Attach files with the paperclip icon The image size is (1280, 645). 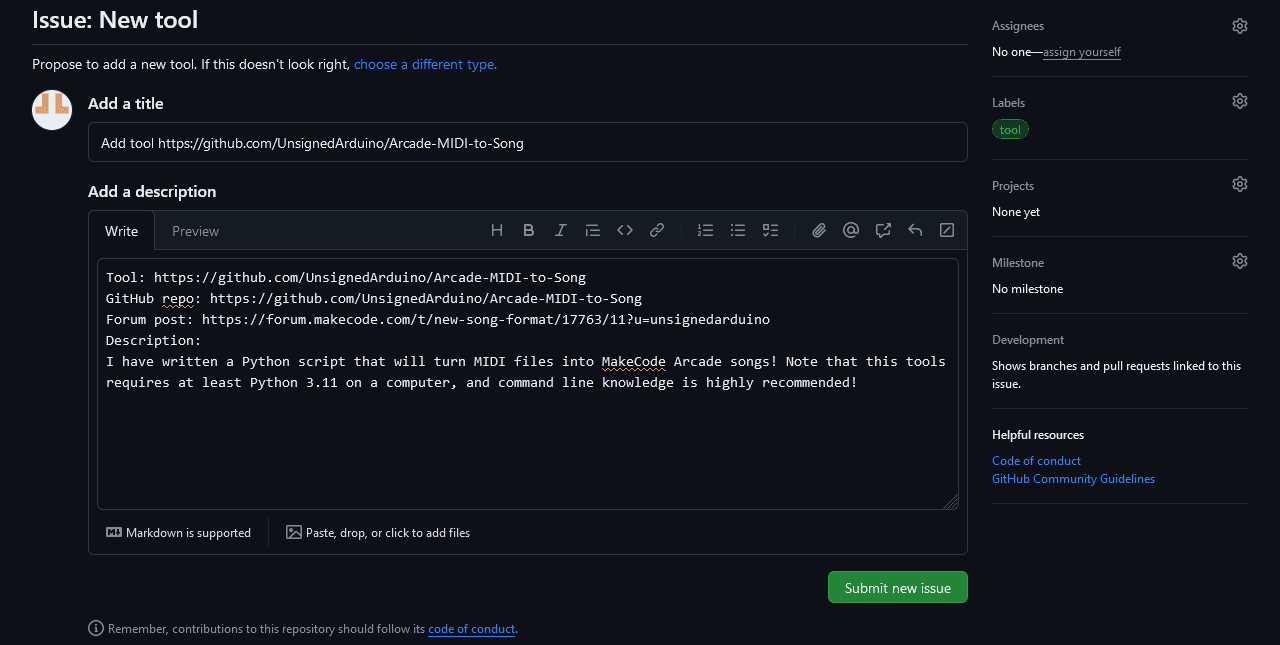click(x=819, y=230)
